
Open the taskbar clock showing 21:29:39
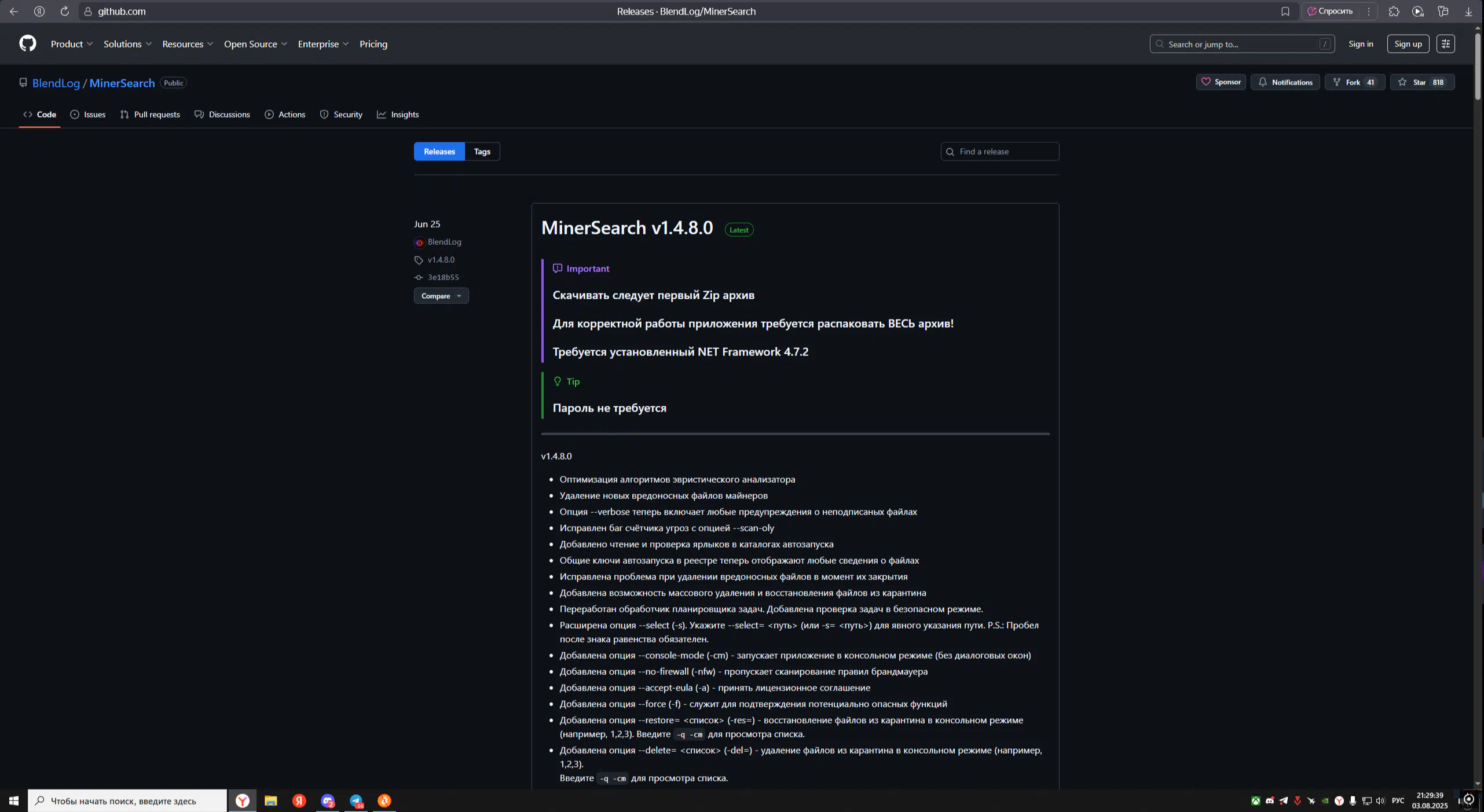[x=1430, y=801]
